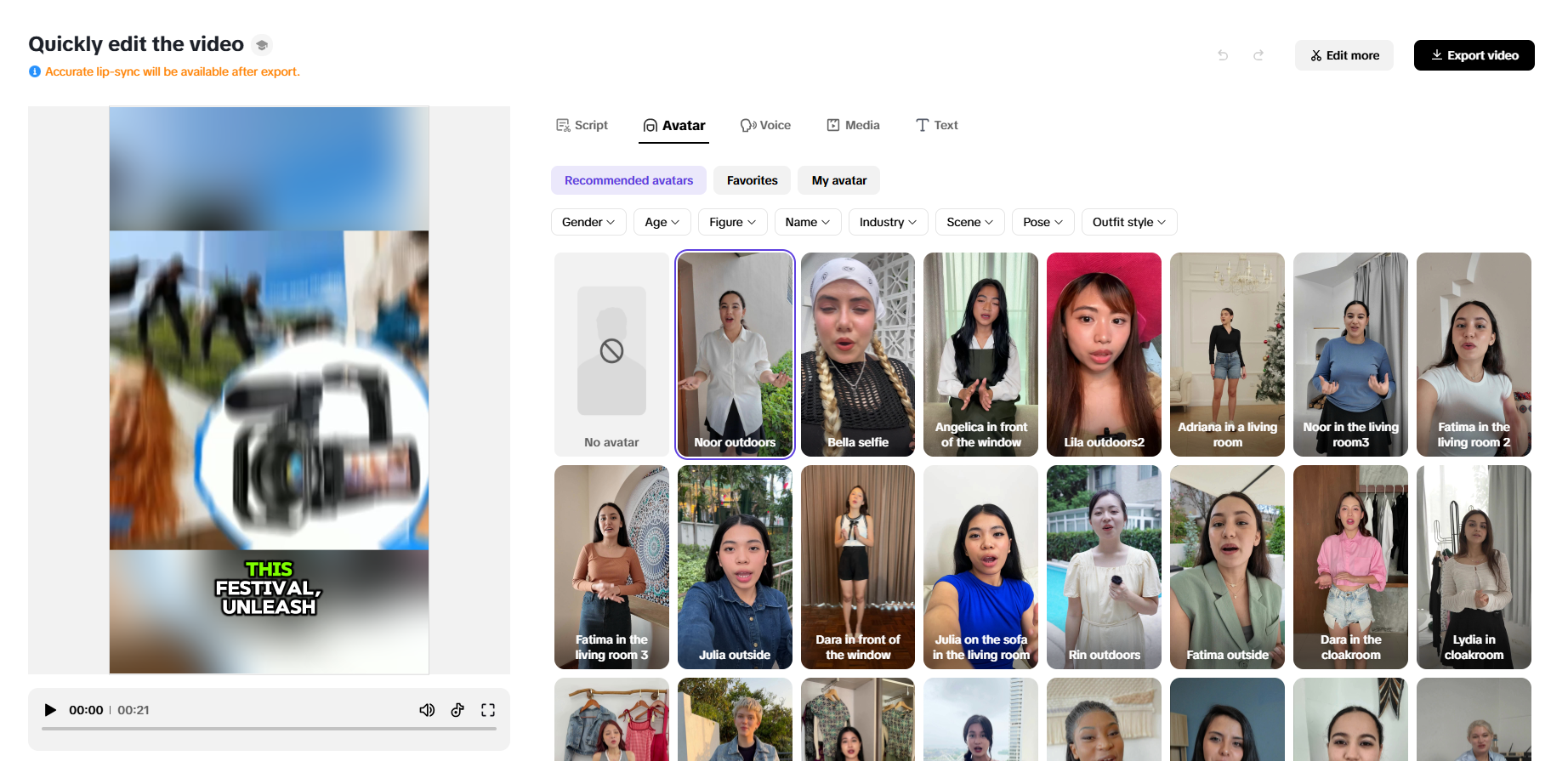Viewport: 1568px width, 767px height.
Task: Click the graduation cap icon near the title
Action: pyautogui.click(x=261, y=44)
